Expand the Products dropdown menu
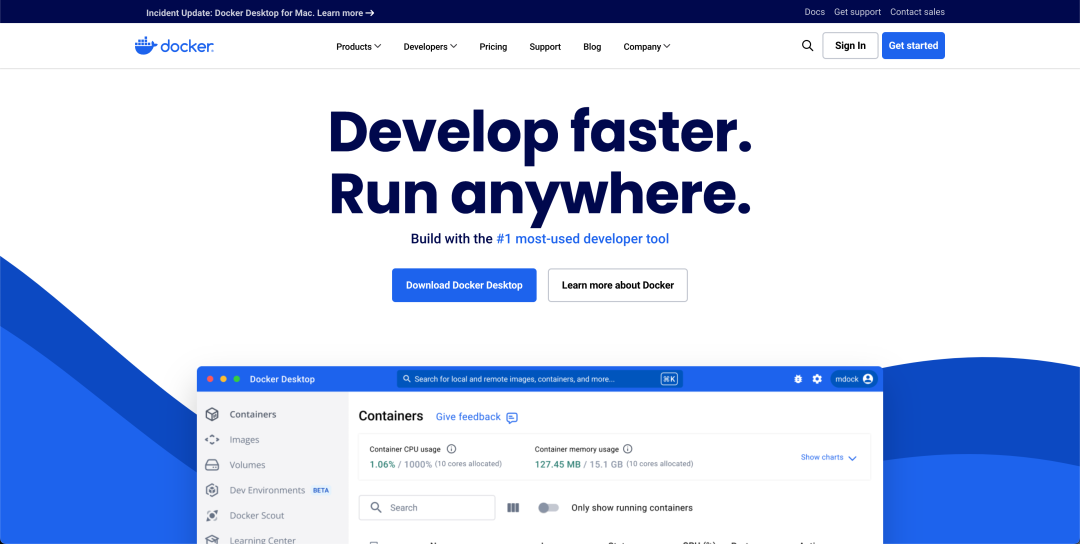Screen dimensions: 1080x544 pos(358,47)
